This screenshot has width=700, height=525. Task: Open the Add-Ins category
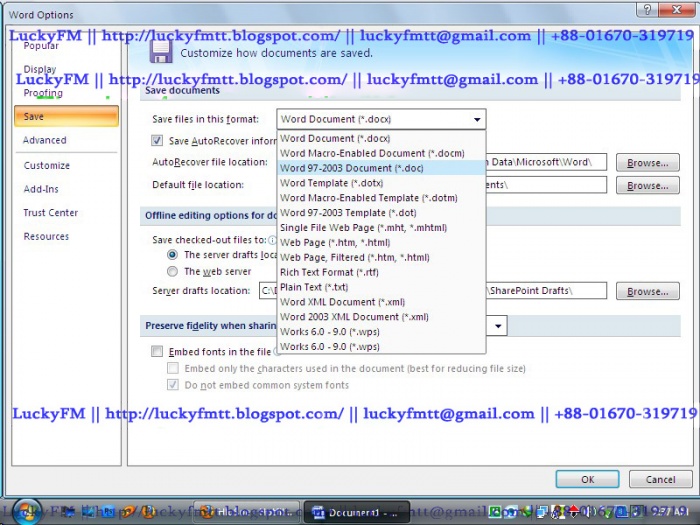pos(67,189)
